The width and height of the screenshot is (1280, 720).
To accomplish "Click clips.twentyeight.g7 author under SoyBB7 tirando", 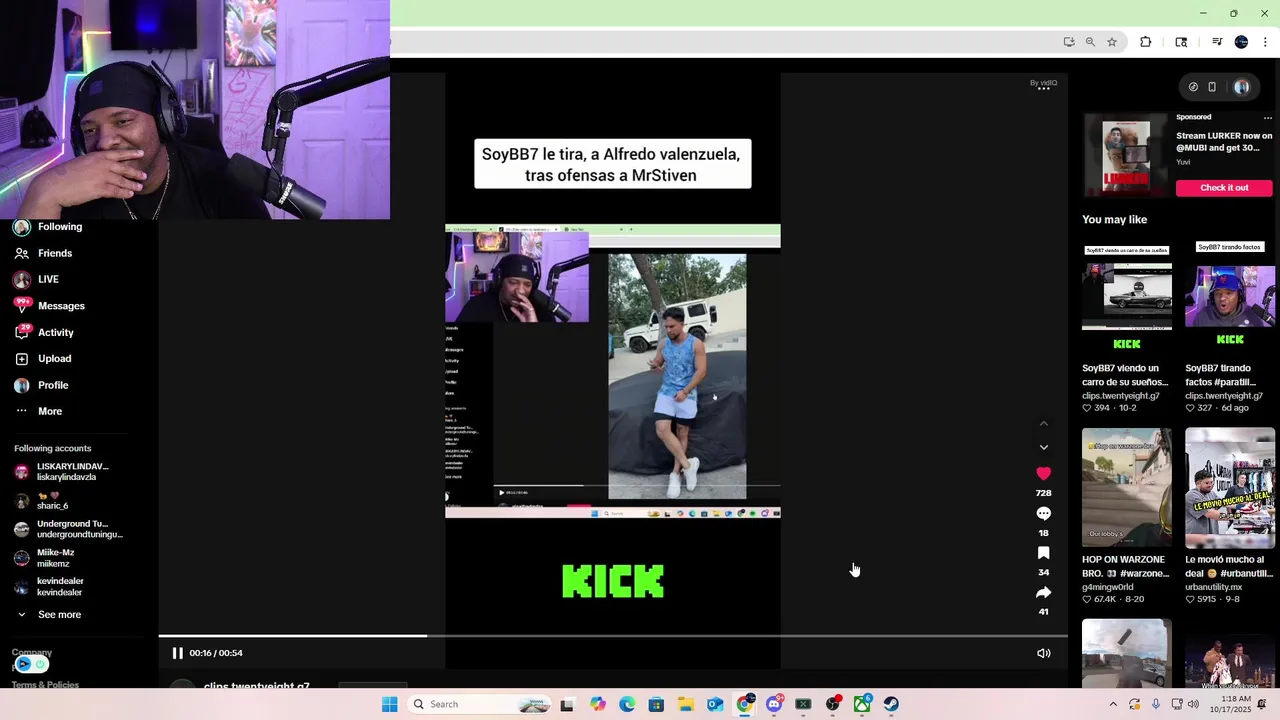I will (x=1222, y=396).
